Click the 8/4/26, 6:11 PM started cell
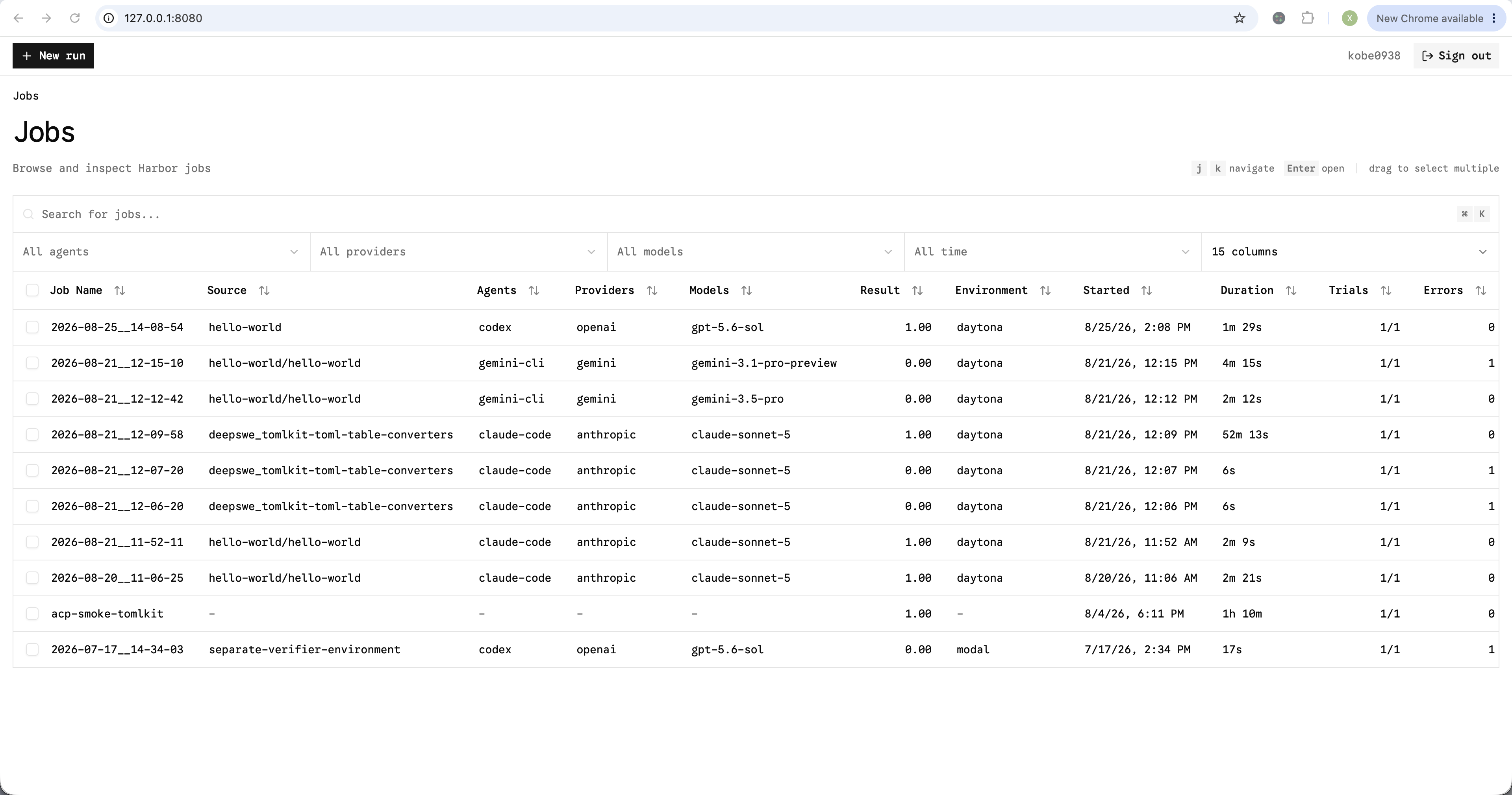The height and width of the screenshot is (795, 1512). pos(1134,614)
